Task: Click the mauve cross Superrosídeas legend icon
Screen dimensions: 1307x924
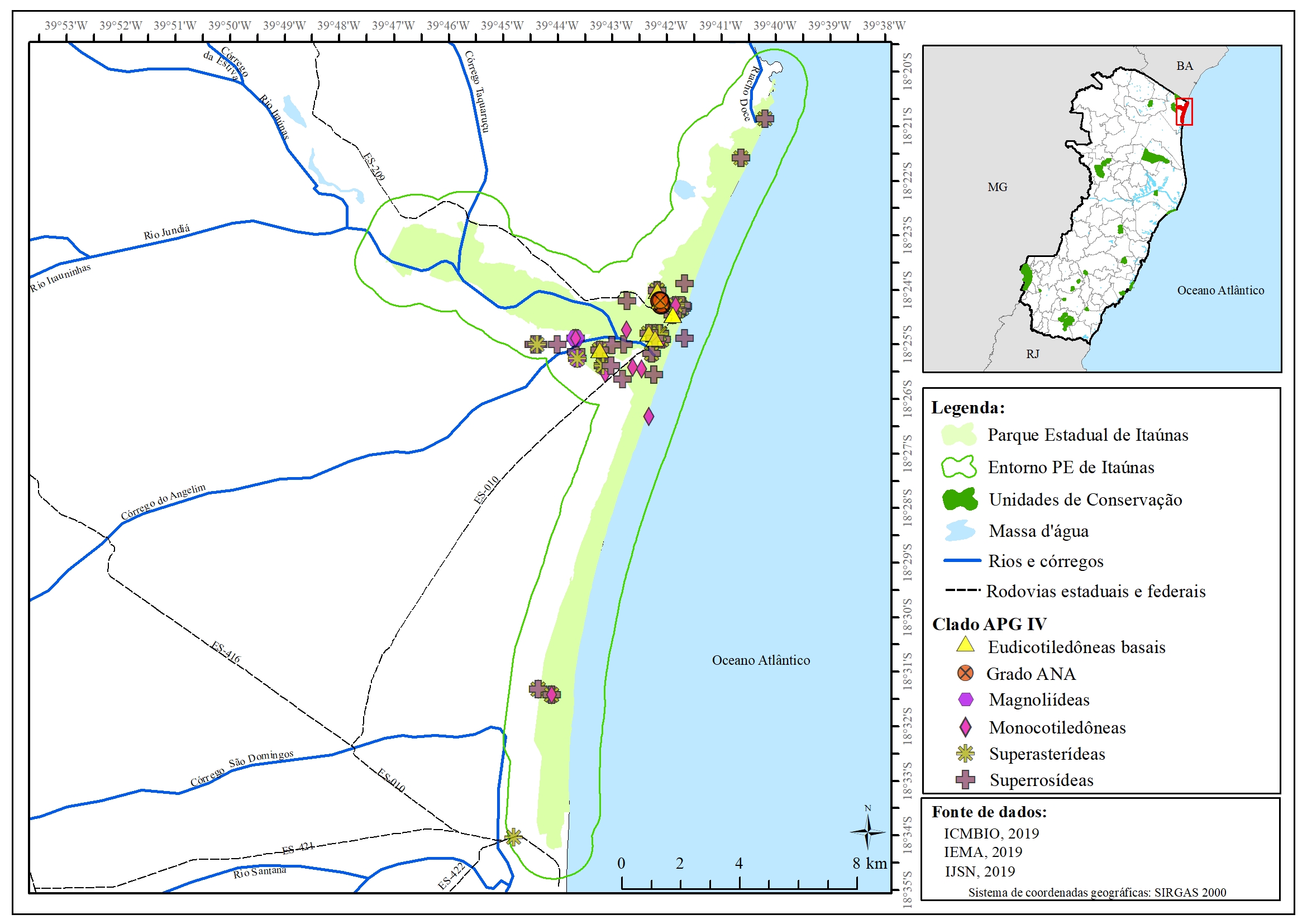Action: (966, 779)
